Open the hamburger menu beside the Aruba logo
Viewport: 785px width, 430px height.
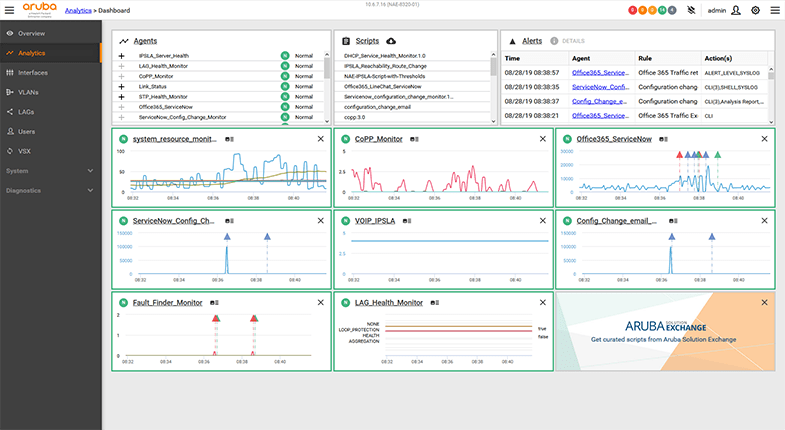coord(10,10)
